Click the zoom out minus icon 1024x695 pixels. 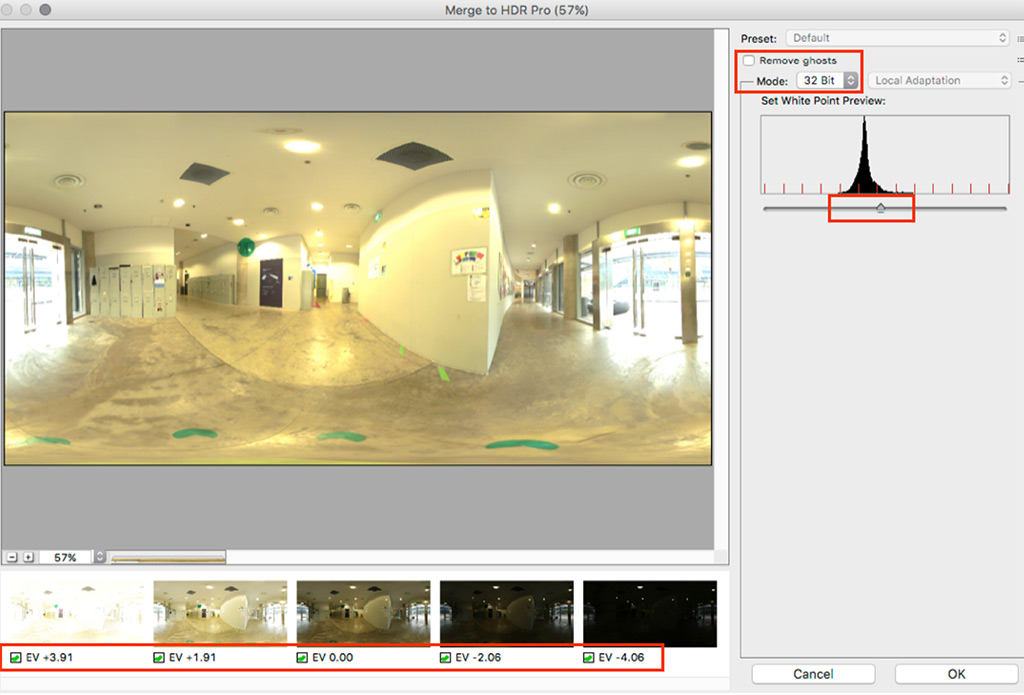click(x=11, y=556)
